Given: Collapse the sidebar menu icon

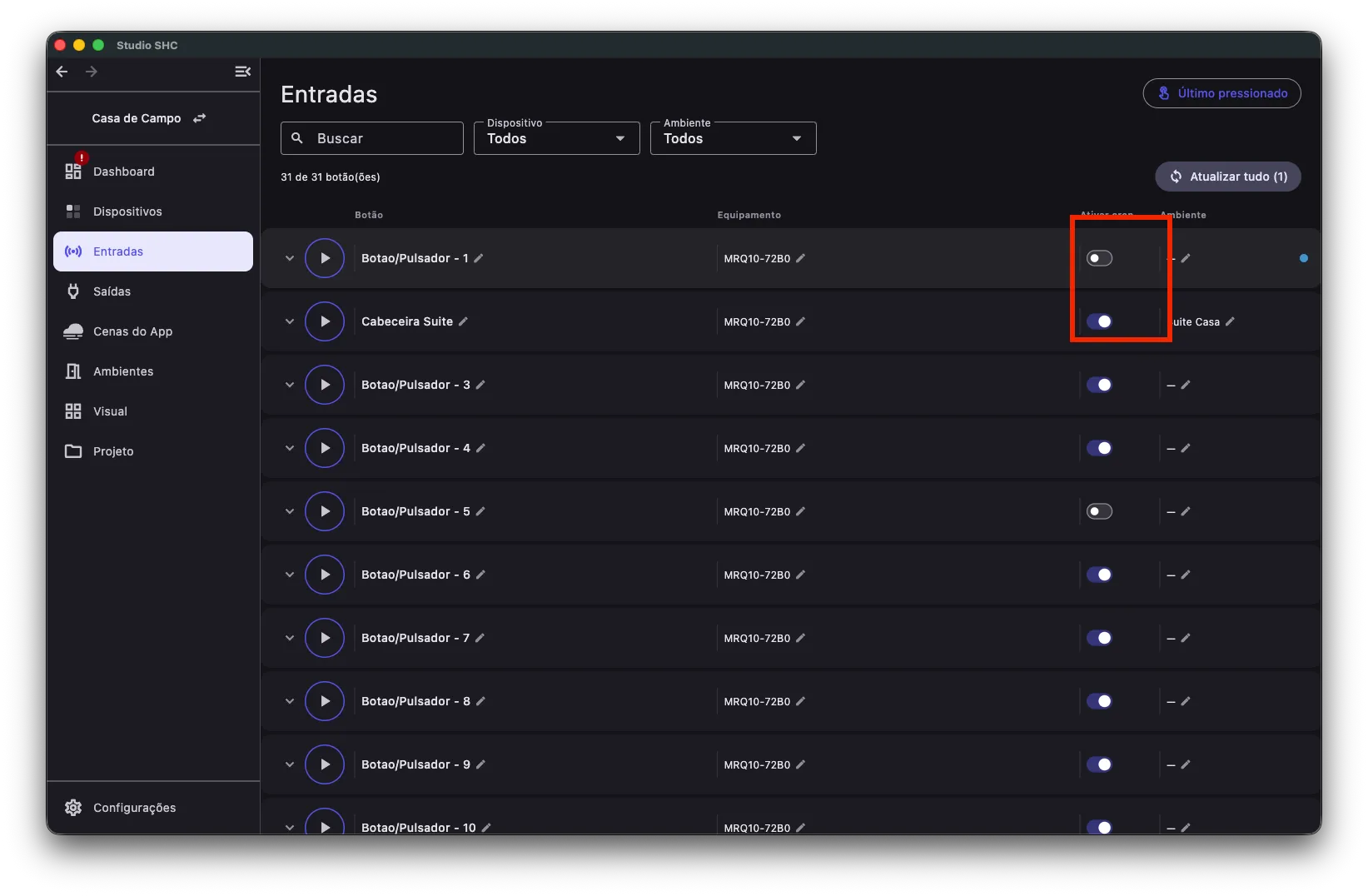Looking at the screenshot, I should click(x=243, y=72).
